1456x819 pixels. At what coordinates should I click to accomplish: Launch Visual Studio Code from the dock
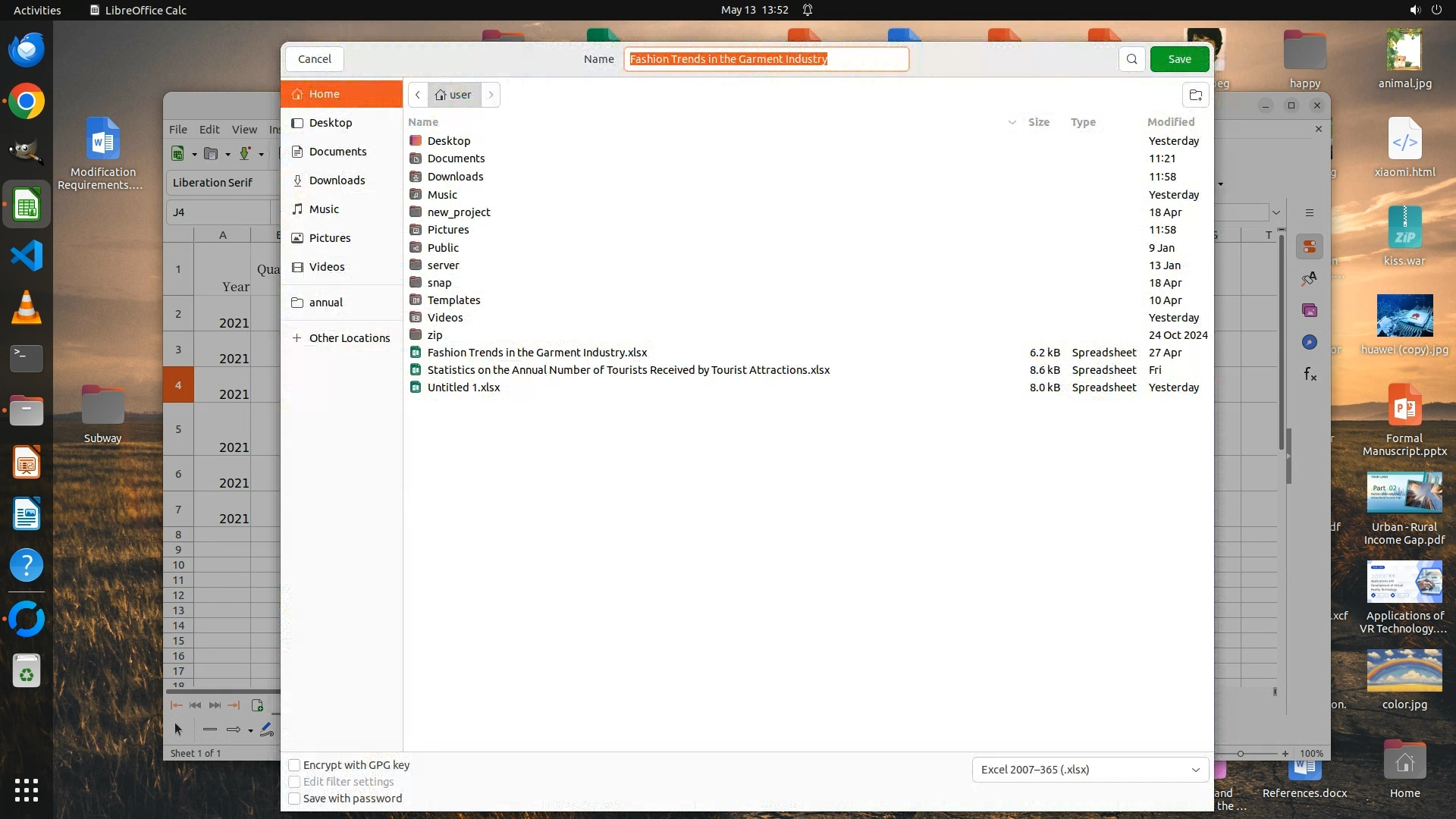pyautogui.click(x=27, y=256)
